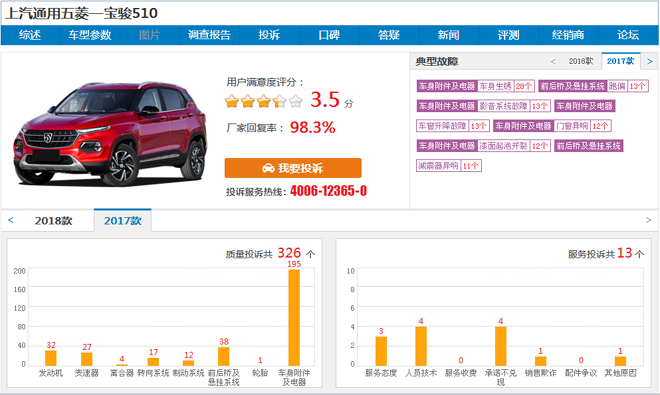Click the right arrow at end of model year tabs
Screen dimensions: 660x395
(648, 220)
